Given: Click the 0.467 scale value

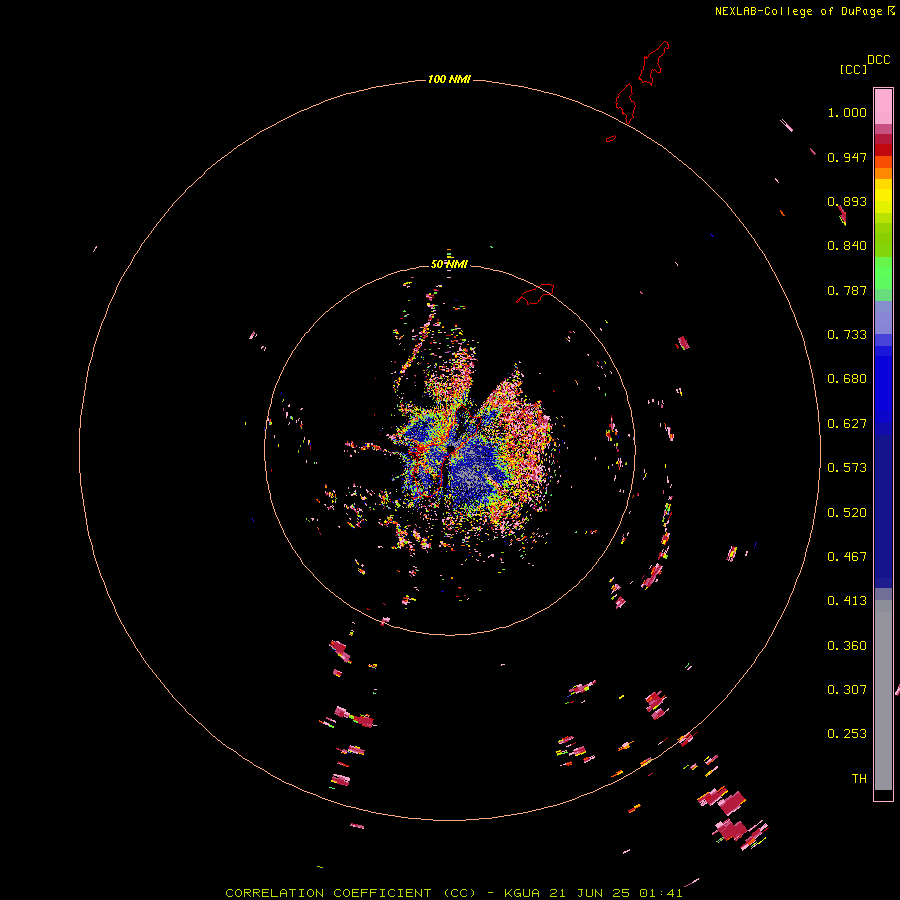Looking at the screenshot, I should [847, 557].
